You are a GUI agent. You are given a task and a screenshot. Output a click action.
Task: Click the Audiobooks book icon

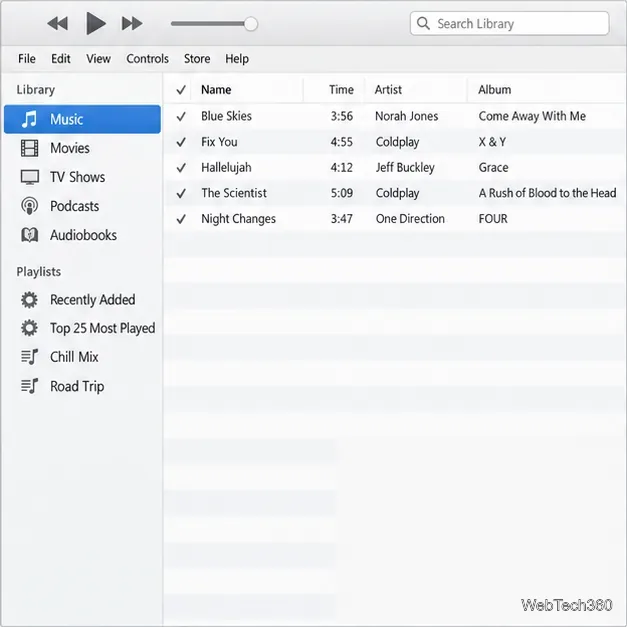point(30,235)
